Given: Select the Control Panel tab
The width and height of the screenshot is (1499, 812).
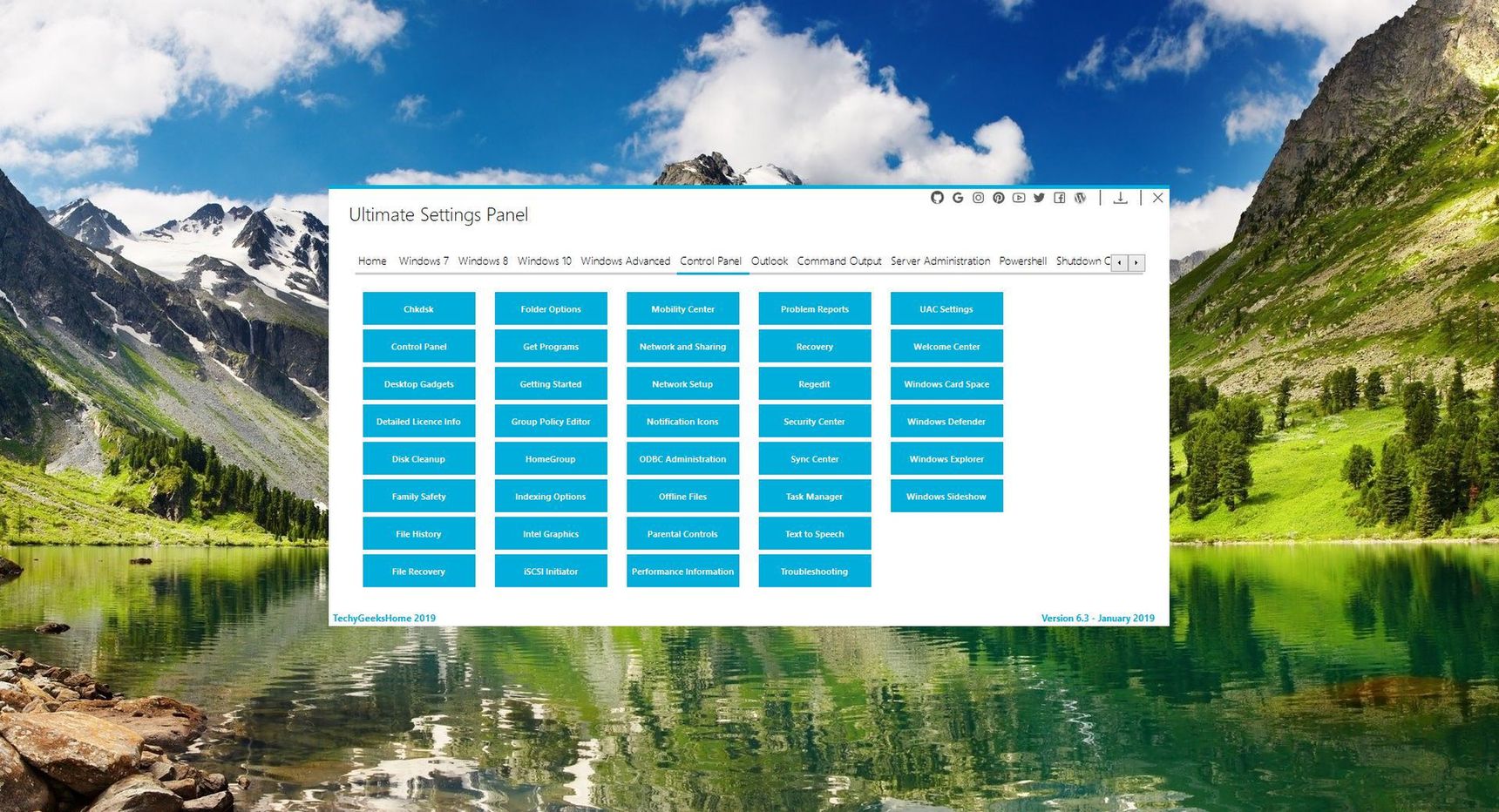Looking at the screenshot, I should click(x=710, y=261).
